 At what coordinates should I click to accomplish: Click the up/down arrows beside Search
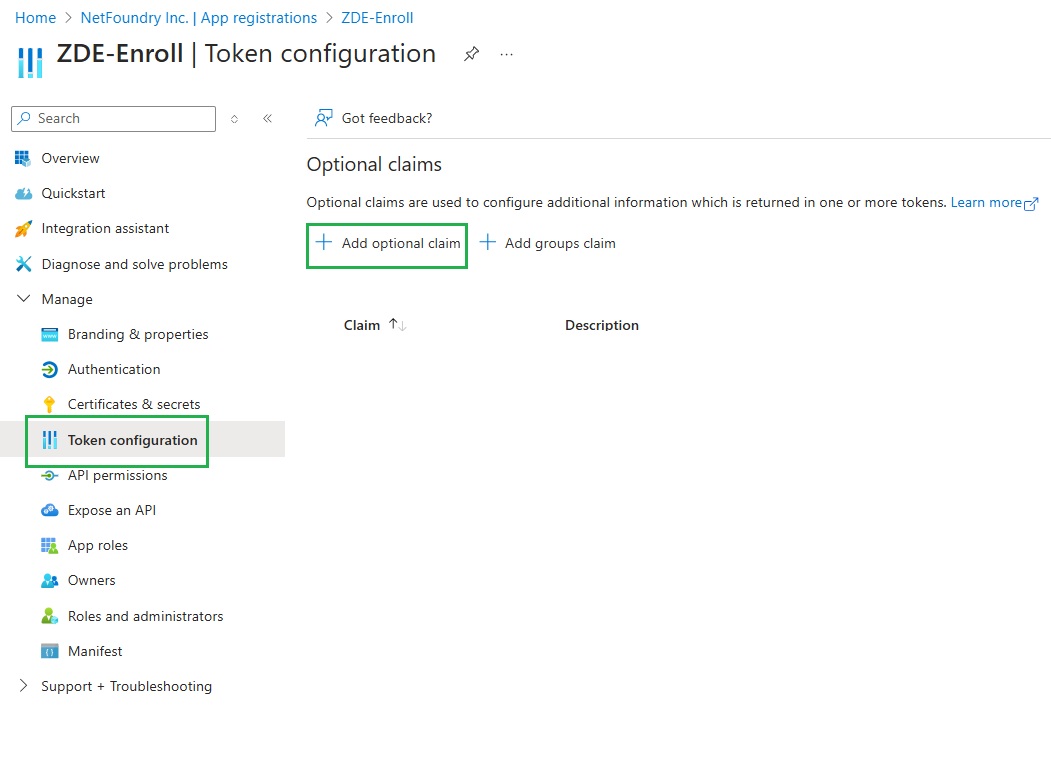pos(235,119)
